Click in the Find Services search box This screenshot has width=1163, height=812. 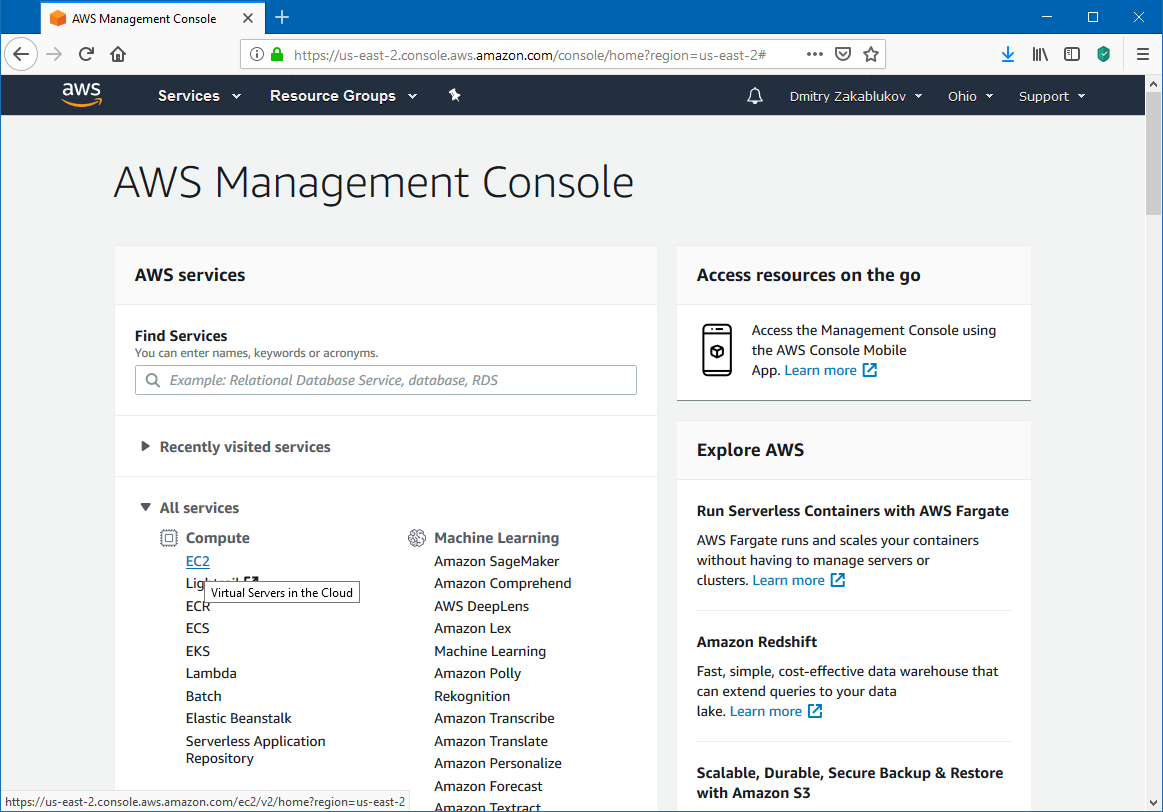click(x=386, y=380)
